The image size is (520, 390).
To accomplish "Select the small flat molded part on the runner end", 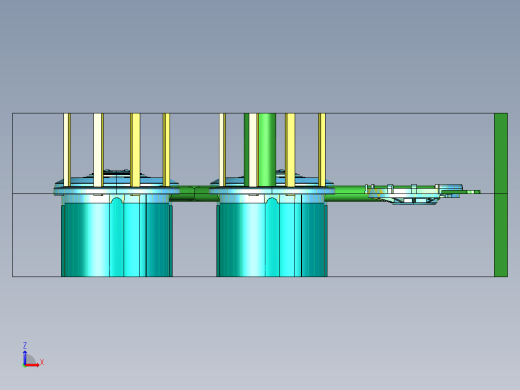I will click(413, 194).
